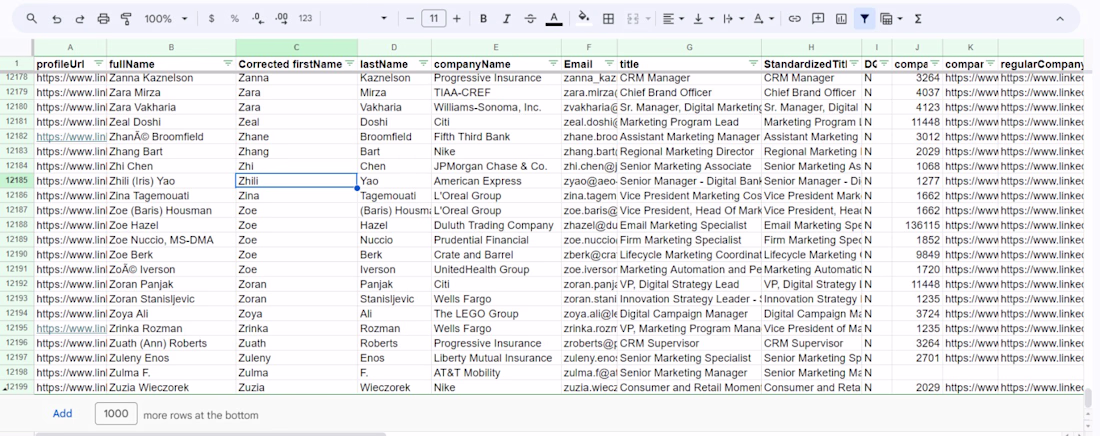The height and width of the screenshot is (436, 1100).
Task: Open filter menu for lastName column
Action: (x=423, y=64)
